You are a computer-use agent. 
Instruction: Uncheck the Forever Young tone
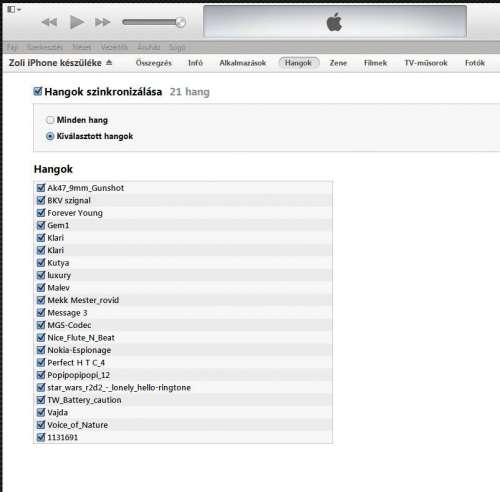[x=41, y=213]
